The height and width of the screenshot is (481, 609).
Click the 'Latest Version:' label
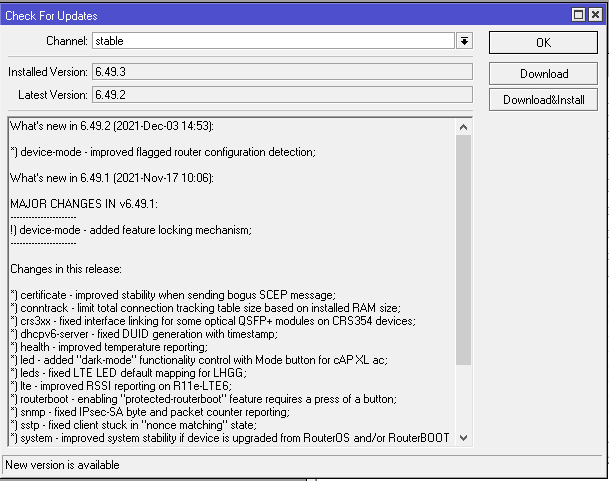53,95
